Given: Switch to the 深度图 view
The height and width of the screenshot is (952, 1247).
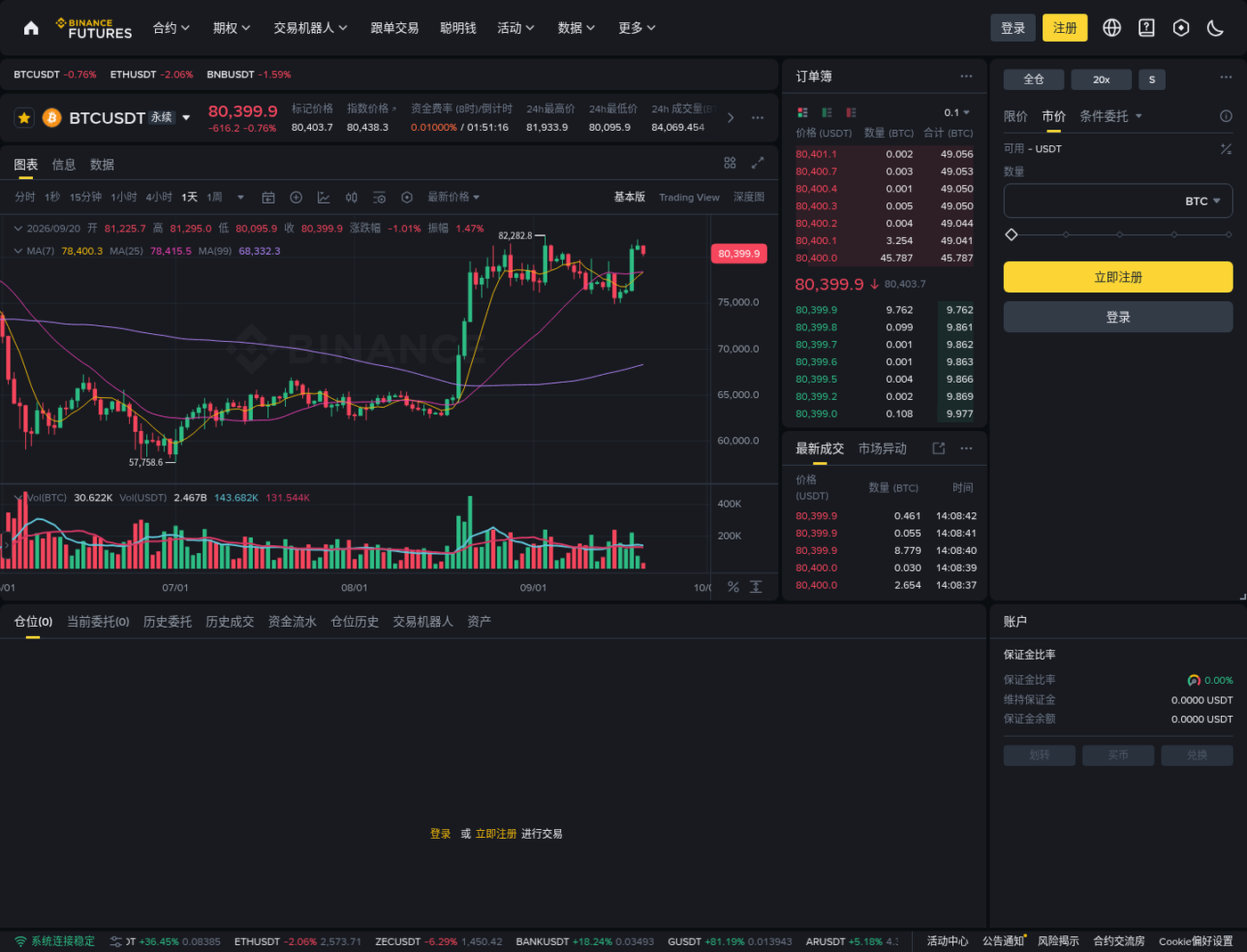Looking at the screenshot, I should (749, 197).
